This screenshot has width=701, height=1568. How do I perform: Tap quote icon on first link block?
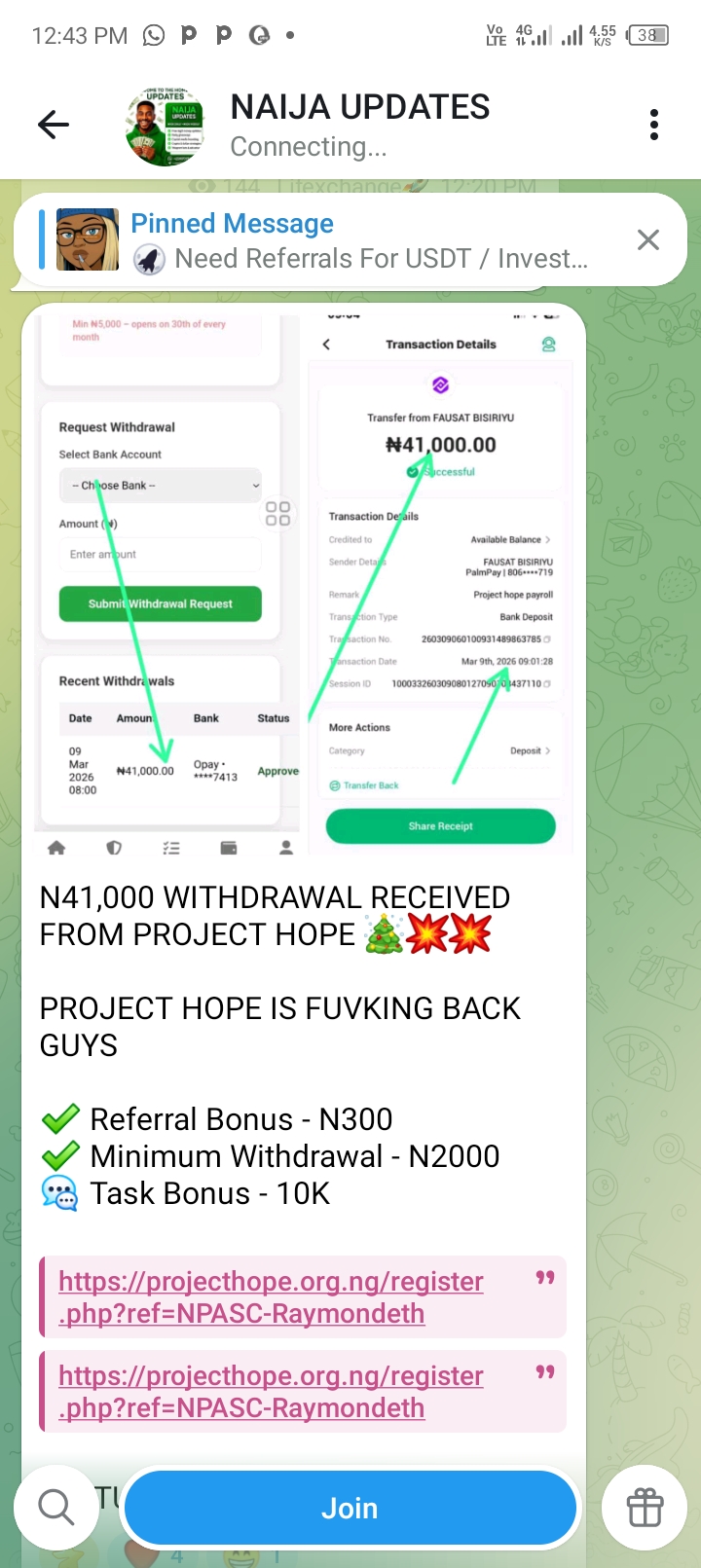coord(545,1277)
